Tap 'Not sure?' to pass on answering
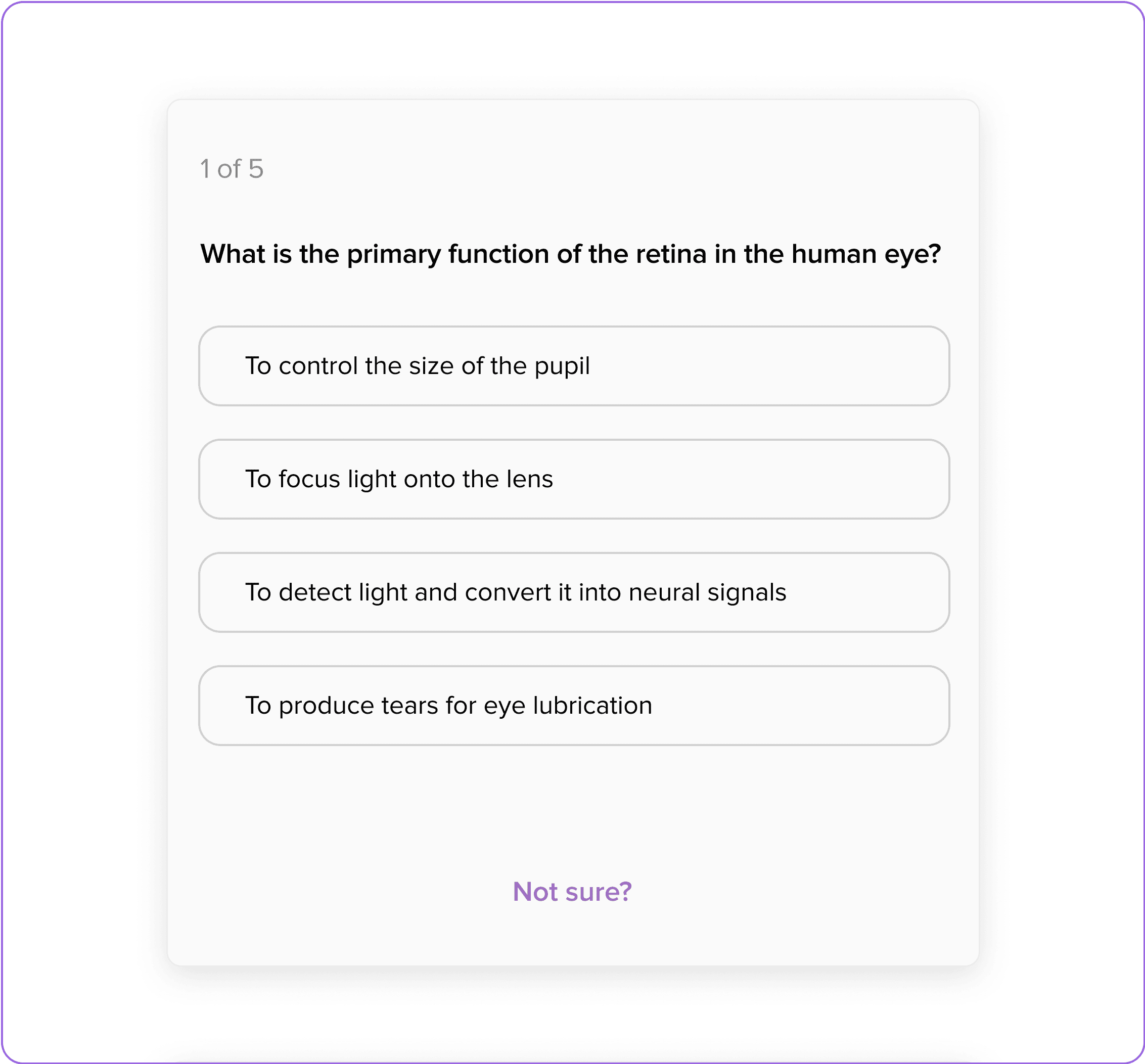 click(572, 891)
